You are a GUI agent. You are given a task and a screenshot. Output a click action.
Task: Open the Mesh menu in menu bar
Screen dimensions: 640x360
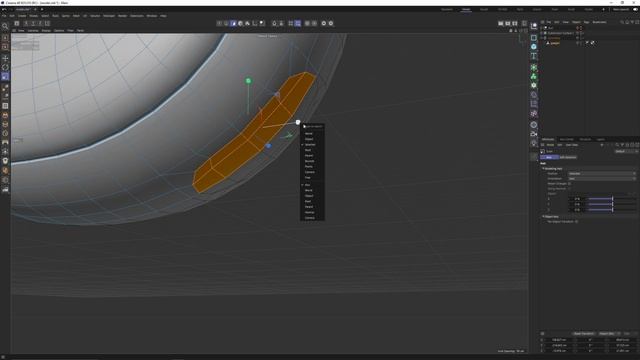click(76, 16)
